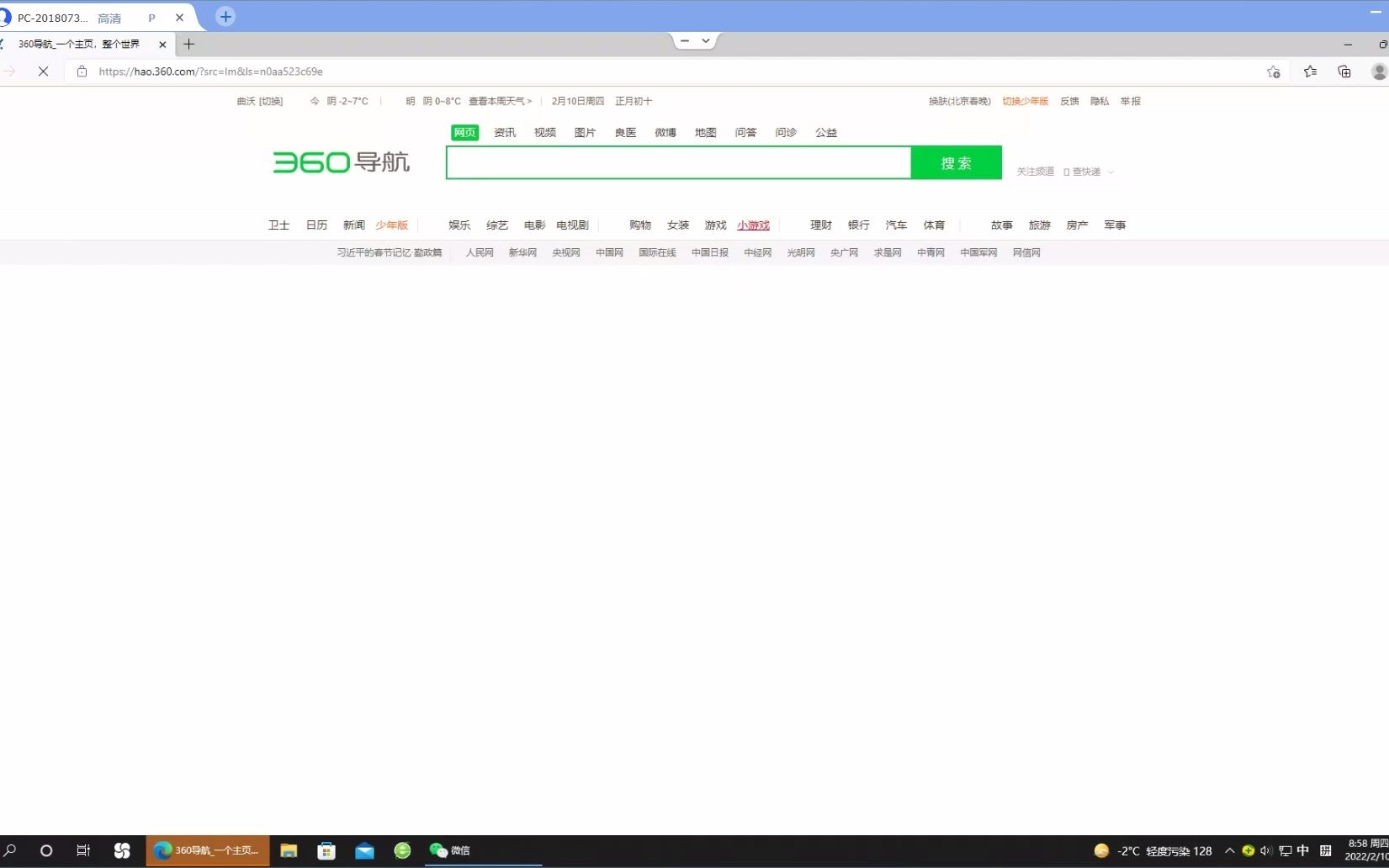
Task: Switch to 问答 search tab
Action: tap(745, 132)
